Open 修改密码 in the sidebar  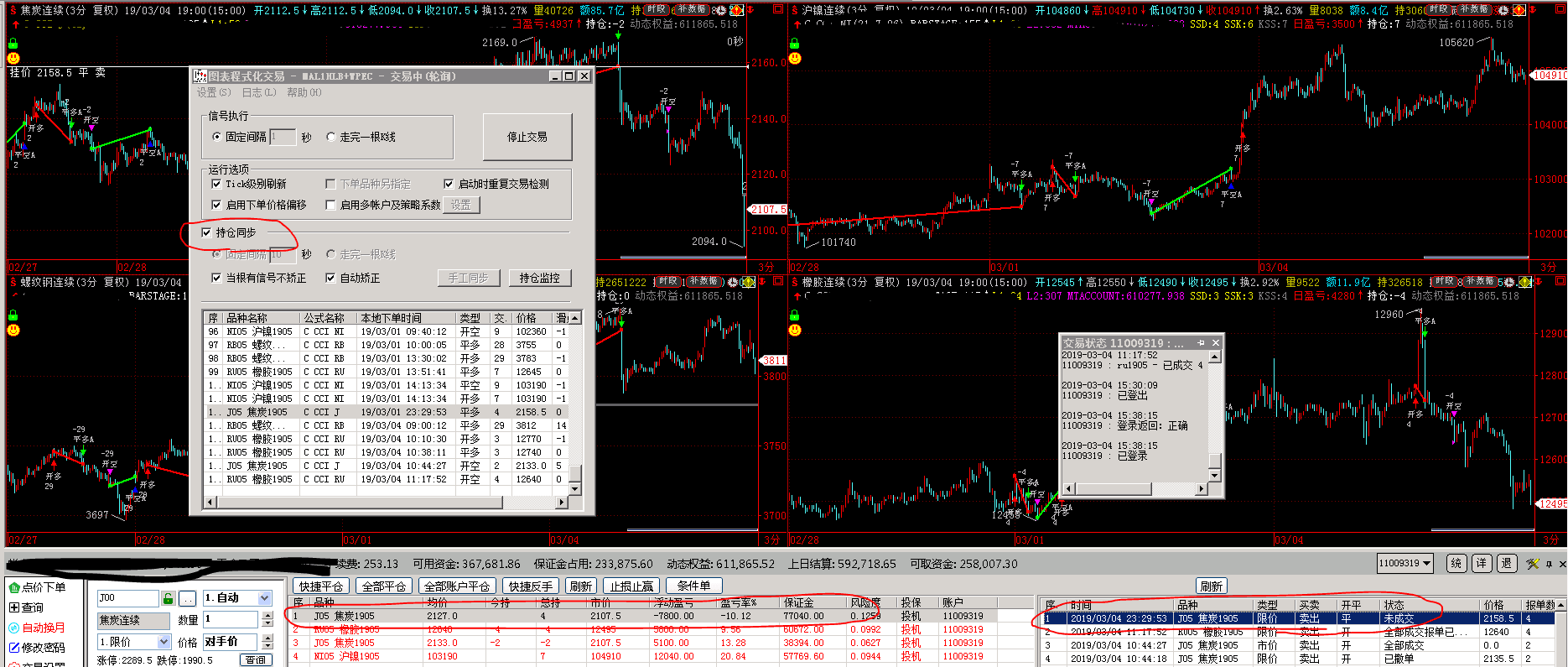tap(36, 648)
